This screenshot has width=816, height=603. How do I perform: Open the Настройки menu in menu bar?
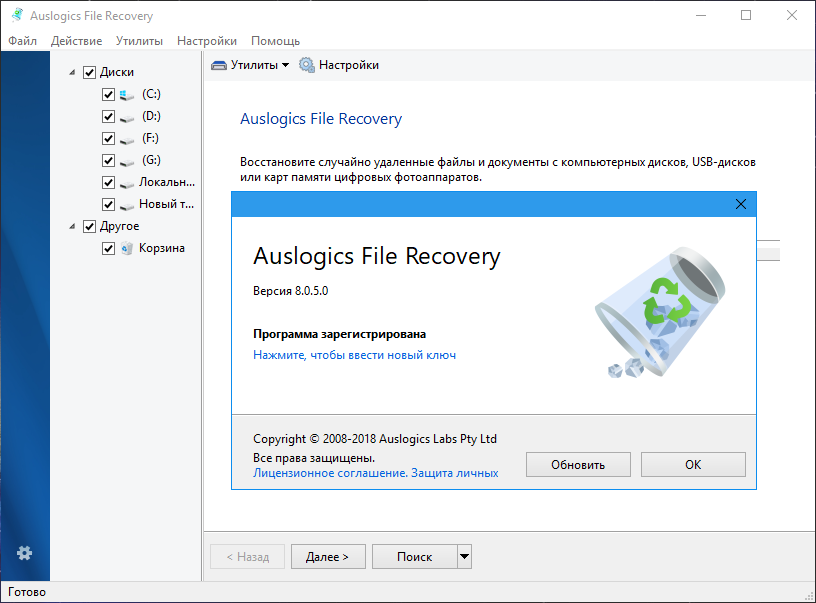coord(207,41)
